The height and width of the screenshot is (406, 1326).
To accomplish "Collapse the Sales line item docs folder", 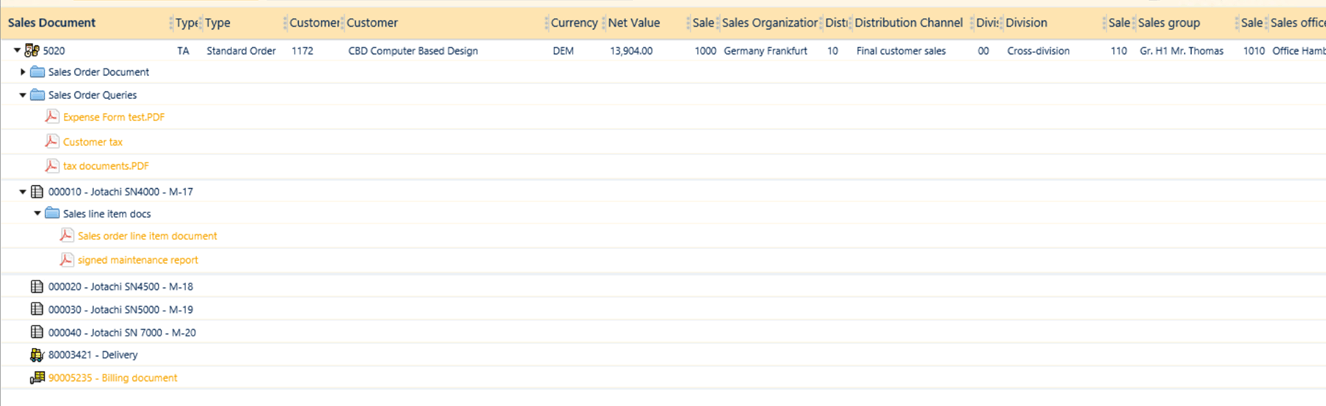I will [38, 213].
